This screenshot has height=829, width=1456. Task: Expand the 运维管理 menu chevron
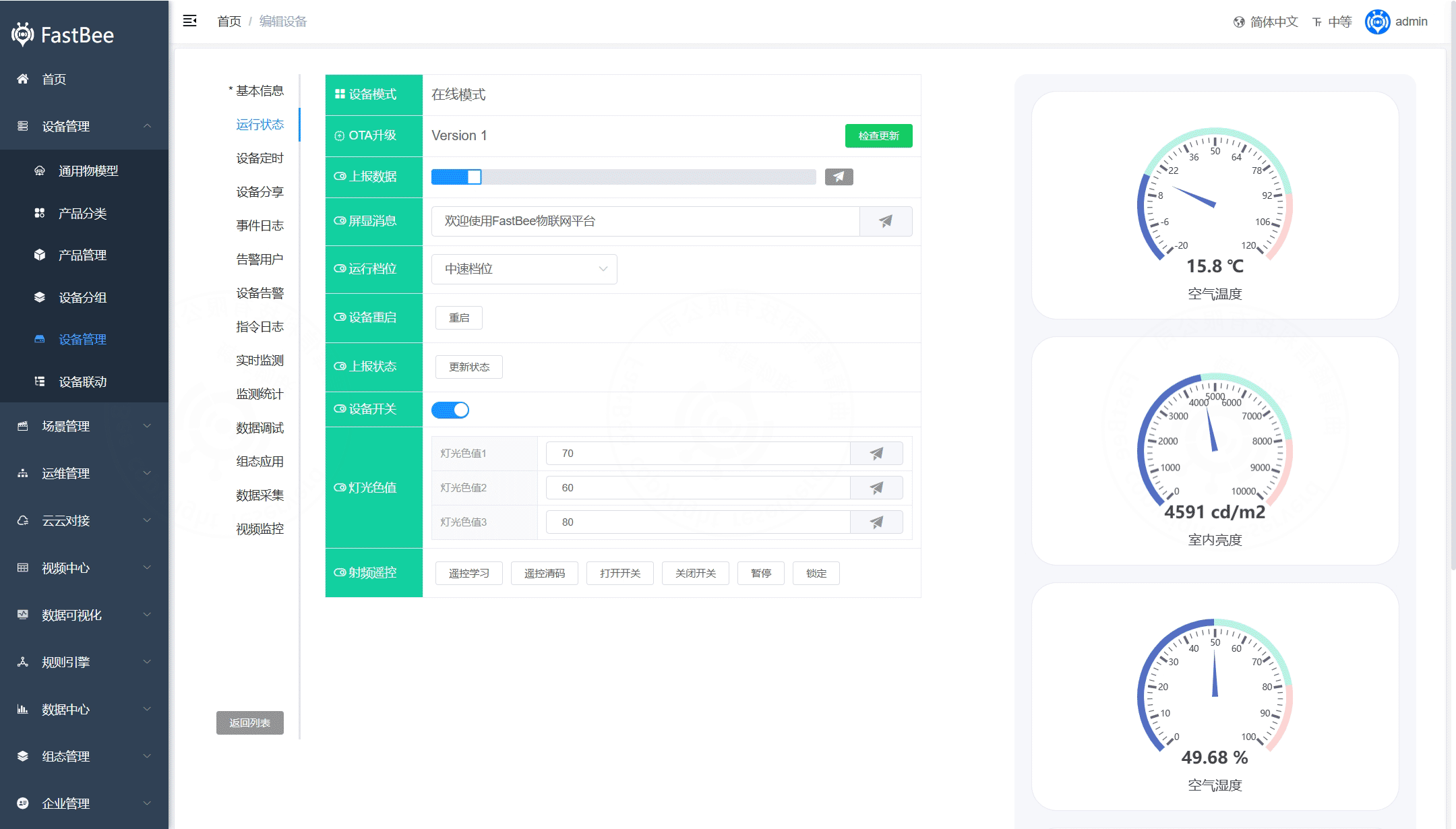pos(147,473)
